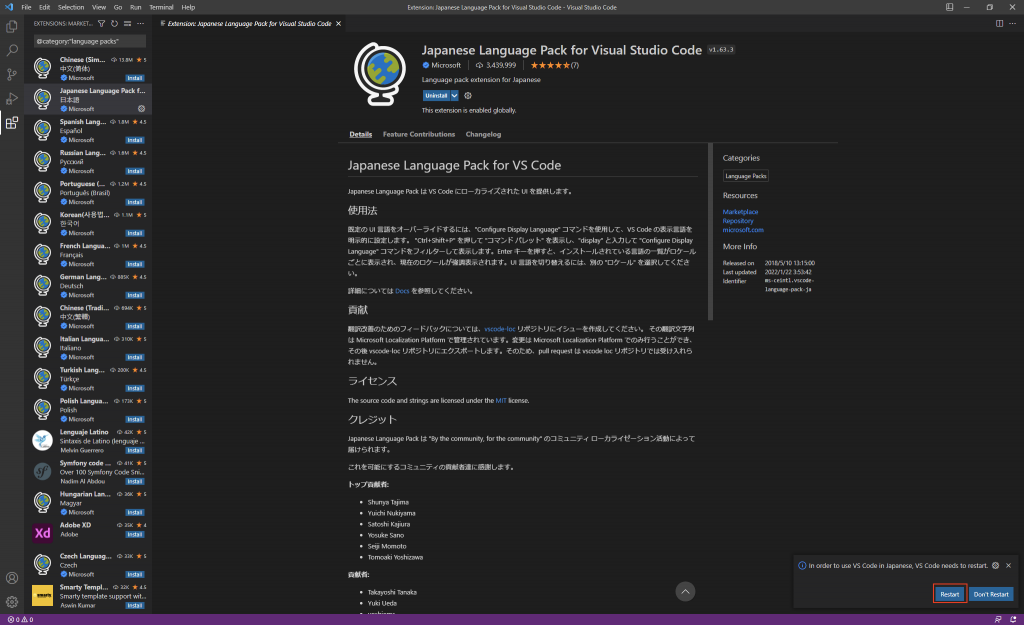Click the notification settings gear icon
Screen dimensions: 1024x625
(x=995, y=566)
